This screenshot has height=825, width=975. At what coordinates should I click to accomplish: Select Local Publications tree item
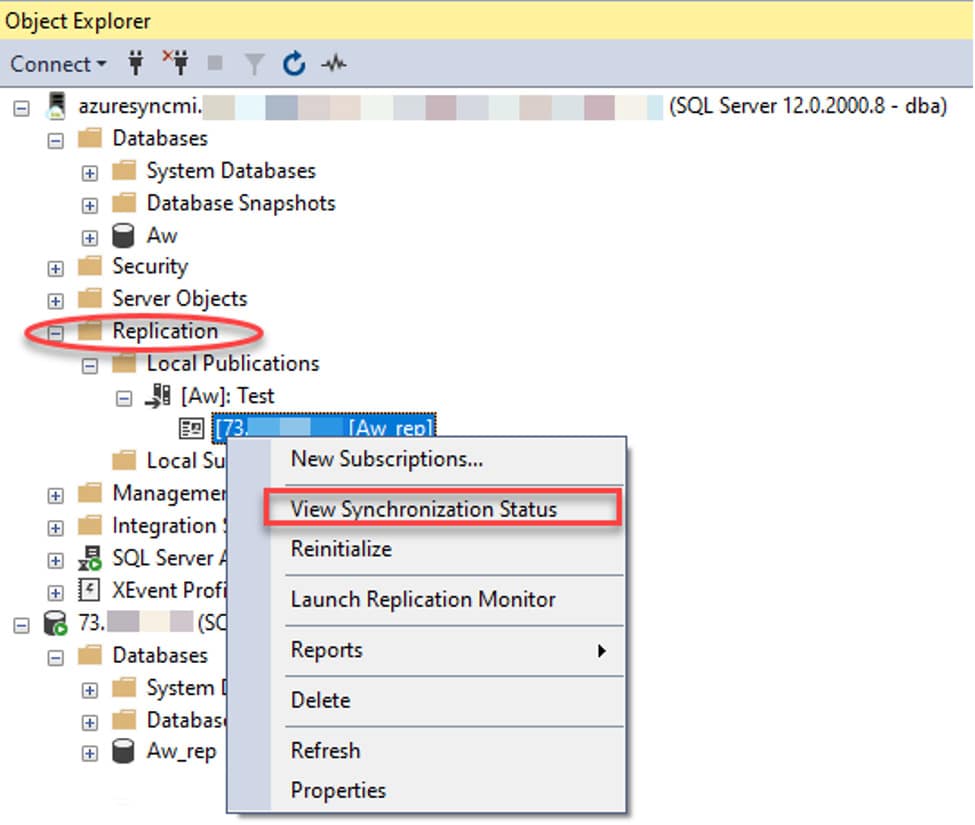coord(233,363)
